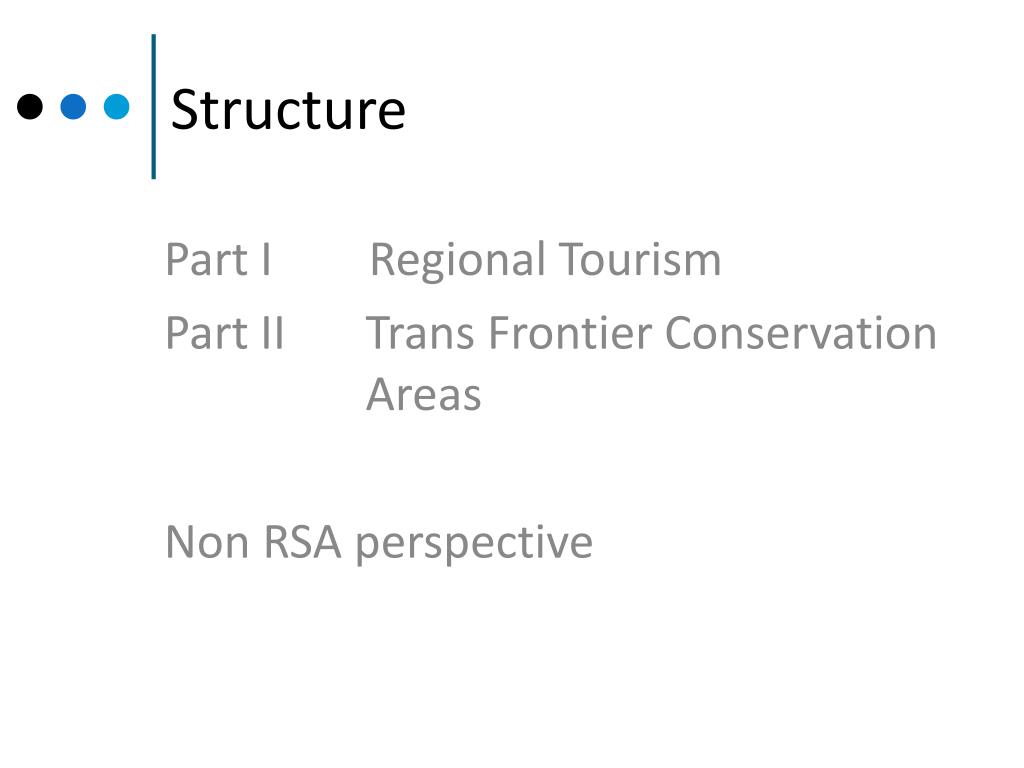The width and height of the screenshot is (1024, 768).
Task: Select the word perspective
Action: click(x=474, y=545)
